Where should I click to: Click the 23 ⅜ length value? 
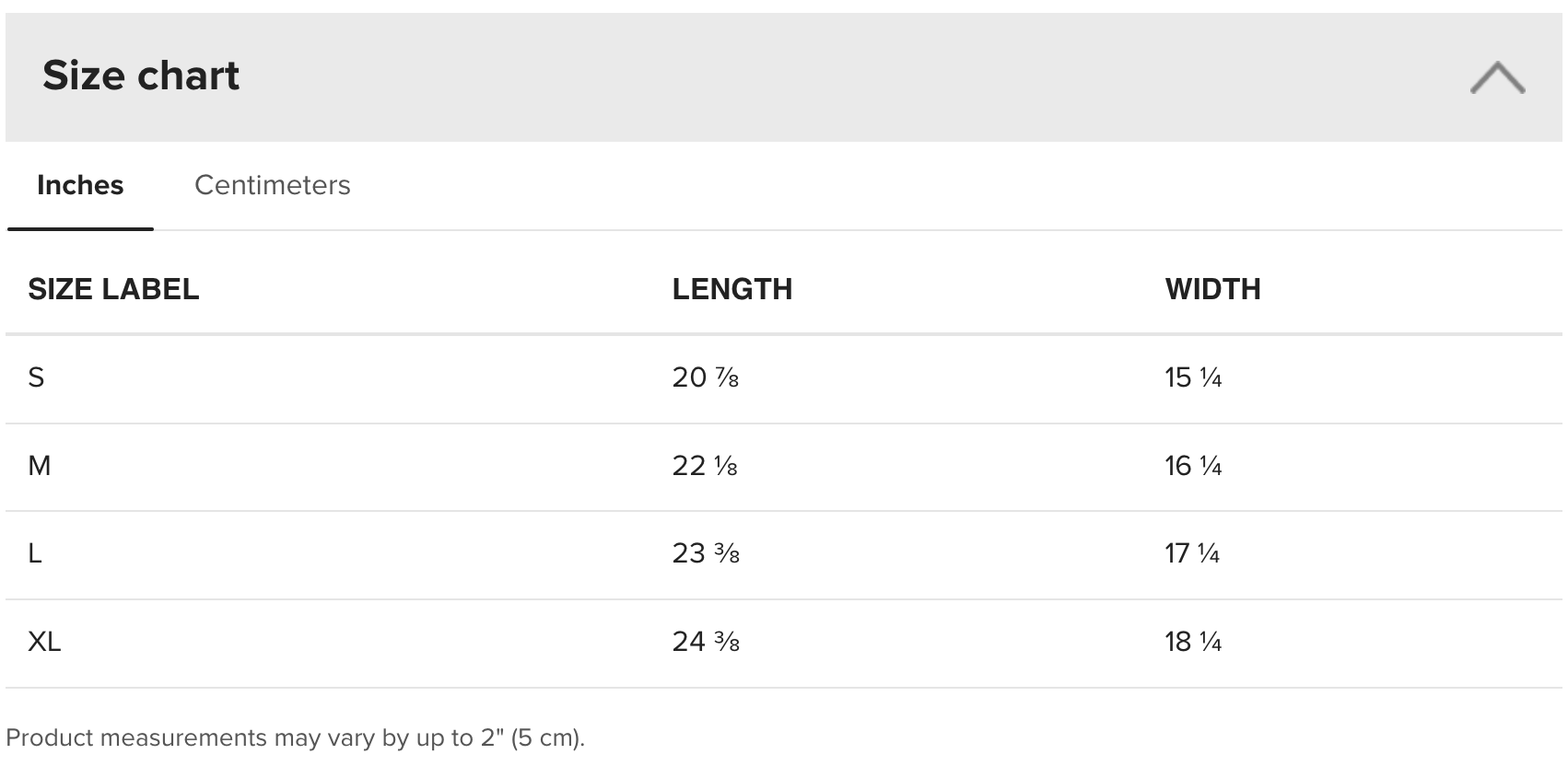coord(706,553)
